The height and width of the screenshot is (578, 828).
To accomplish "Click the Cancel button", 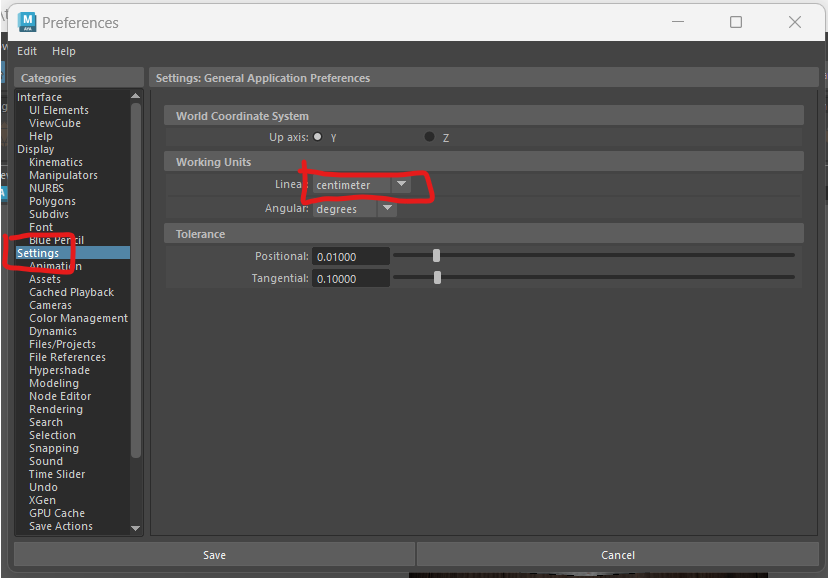I will [x=618, y=555].
